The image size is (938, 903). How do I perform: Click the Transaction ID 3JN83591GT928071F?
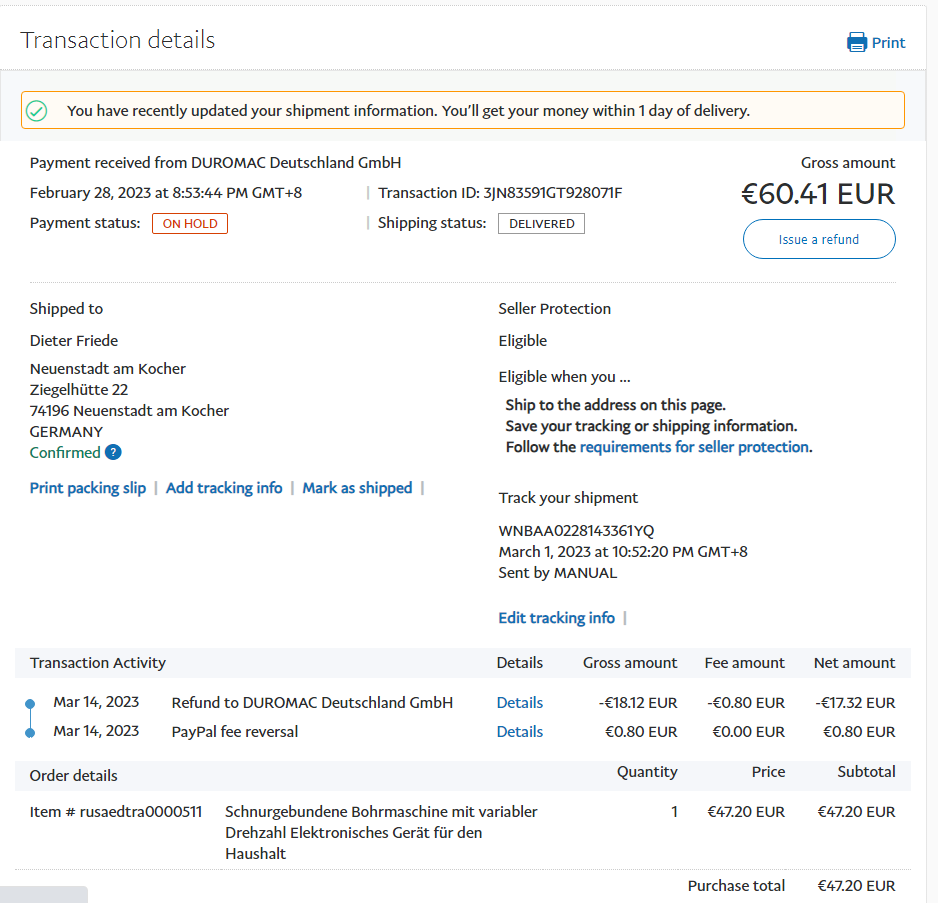(552, 193)
